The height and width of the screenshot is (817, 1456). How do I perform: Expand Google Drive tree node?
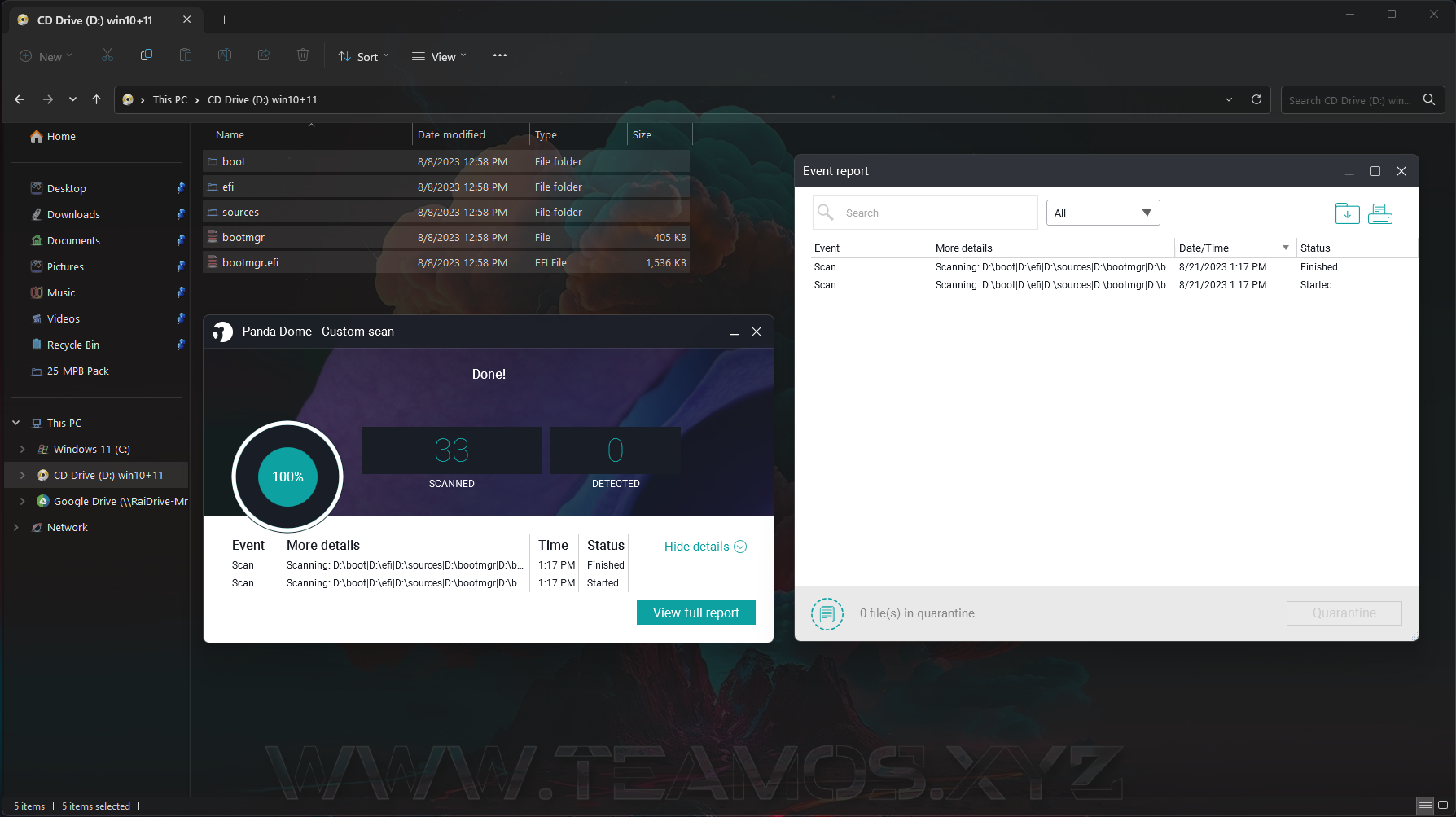22,501
